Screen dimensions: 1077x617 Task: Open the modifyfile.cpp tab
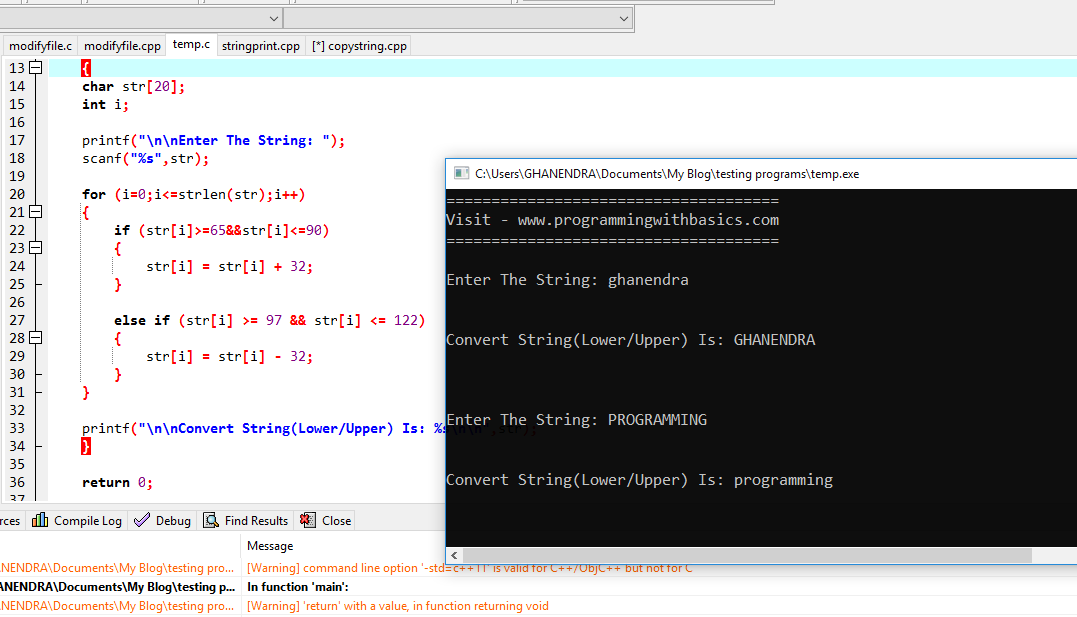122,46
